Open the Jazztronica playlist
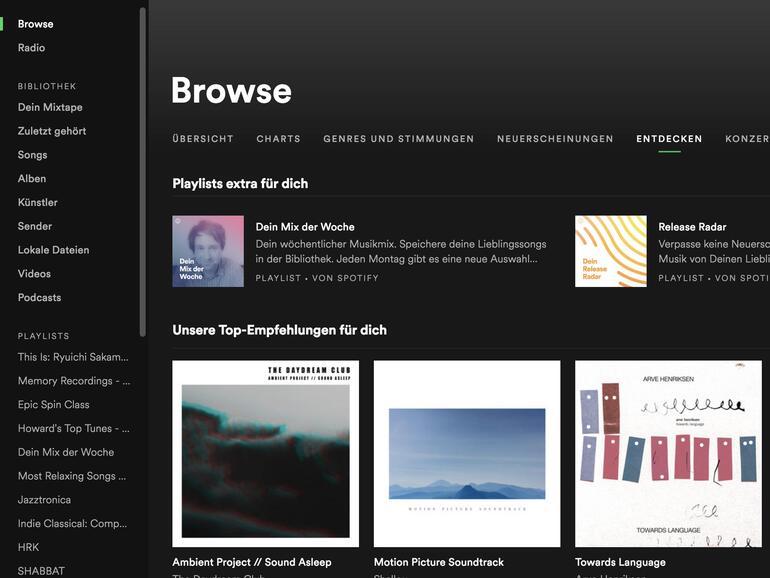 point(44,500)
